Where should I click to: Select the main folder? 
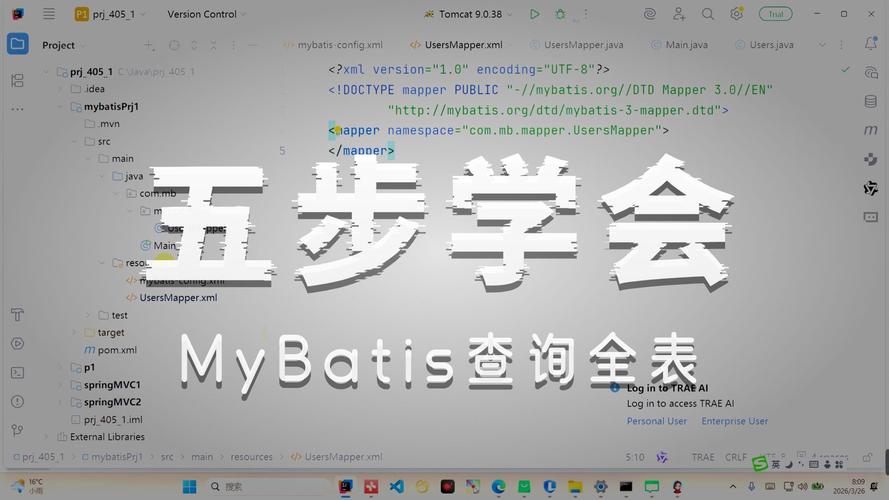(x=116, y=159)
